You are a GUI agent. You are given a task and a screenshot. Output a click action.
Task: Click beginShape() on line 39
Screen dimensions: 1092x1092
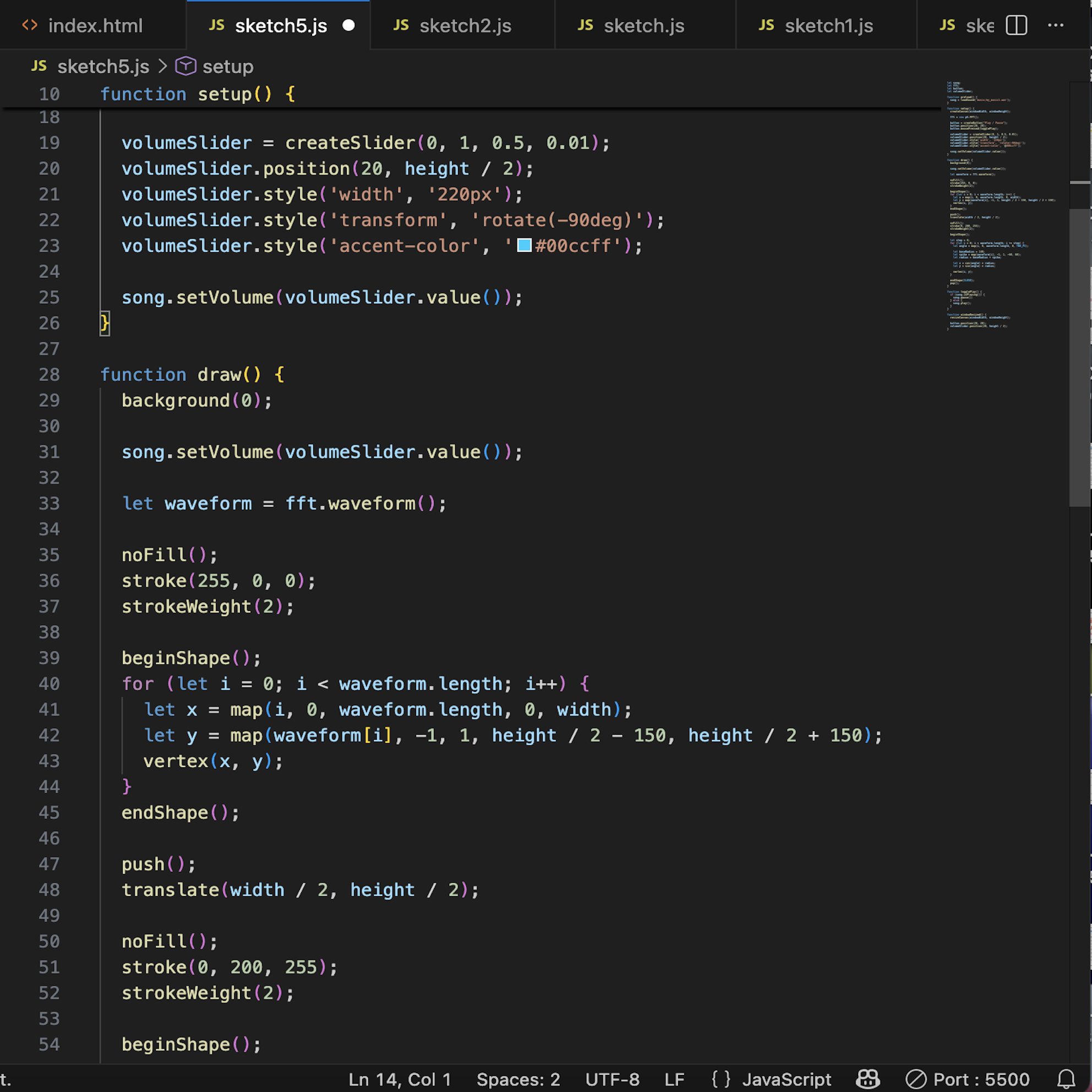(x=191, y=658)
